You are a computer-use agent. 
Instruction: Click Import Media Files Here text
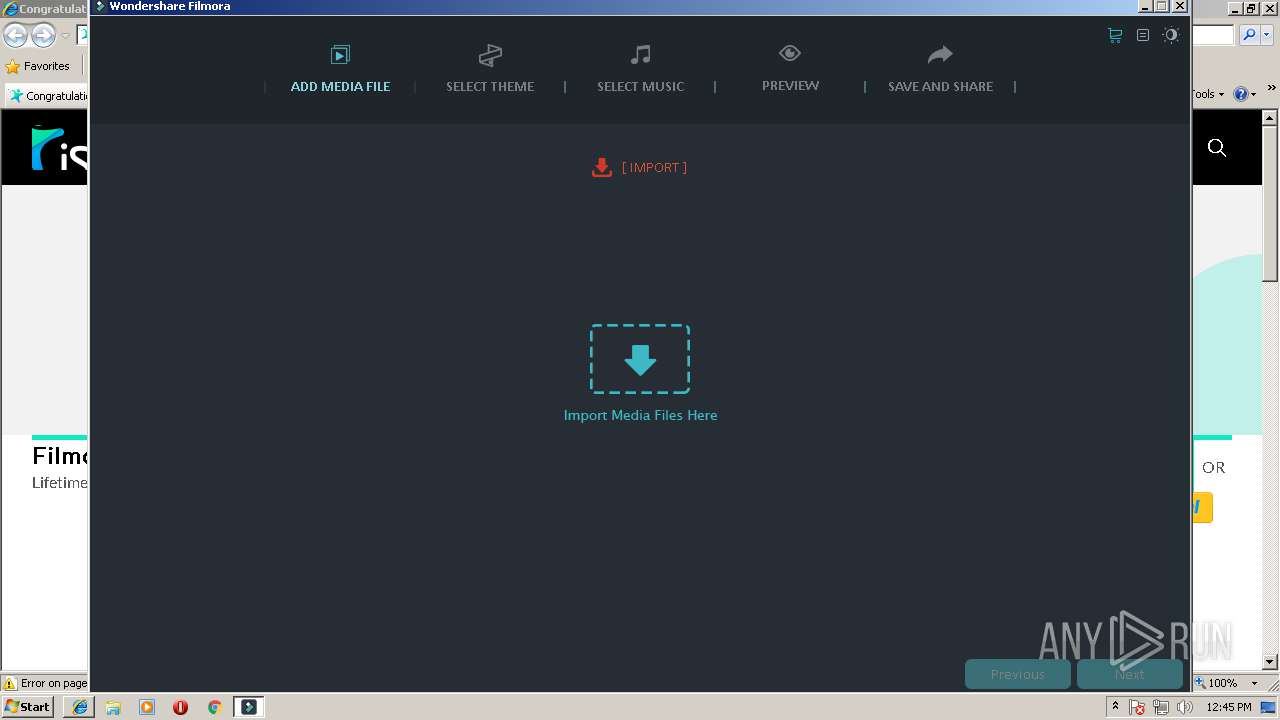coord(640,415)
